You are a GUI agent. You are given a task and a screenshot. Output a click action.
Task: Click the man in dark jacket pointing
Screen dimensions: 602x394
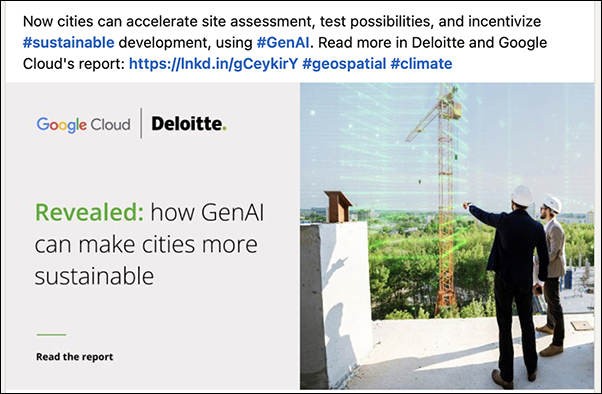(x=509, y=286)
